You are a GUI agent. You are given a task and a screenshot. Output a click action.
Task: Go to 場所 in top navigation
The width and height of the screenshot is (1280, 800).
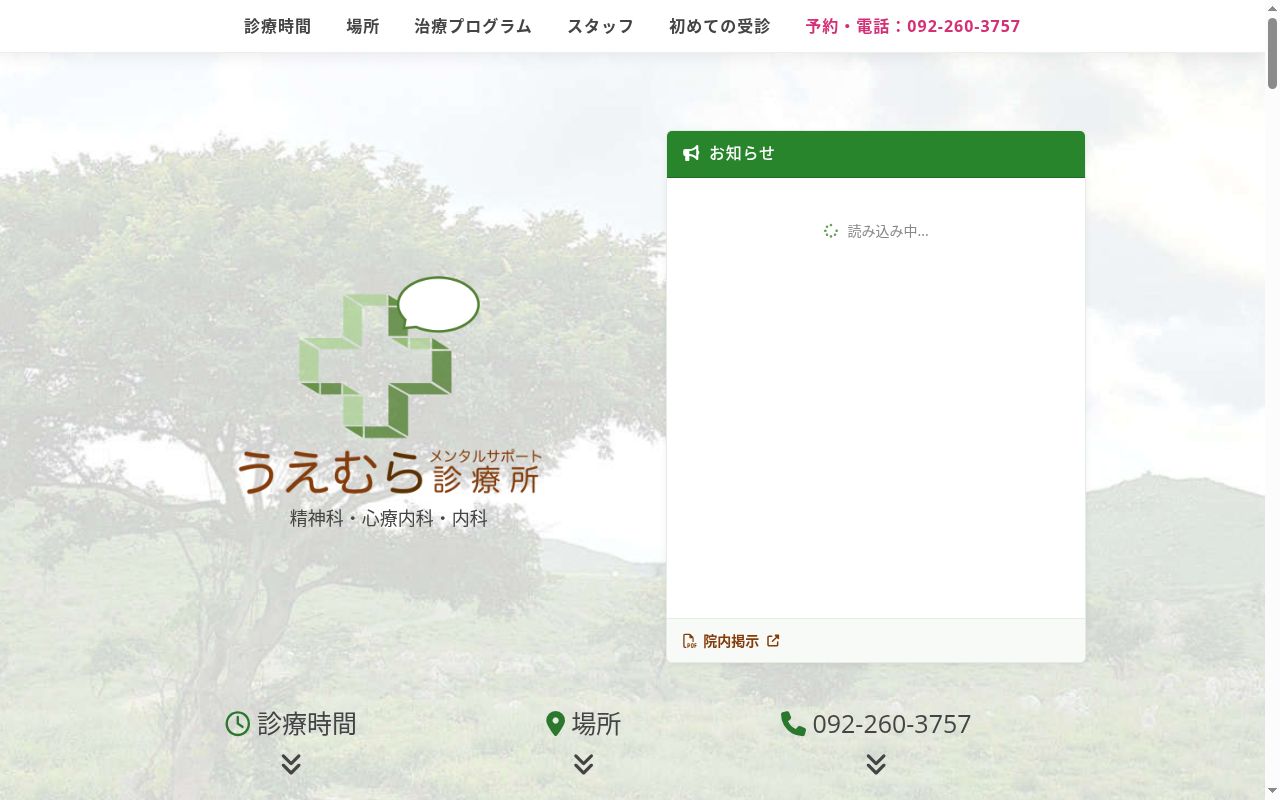tap(363, 26)
